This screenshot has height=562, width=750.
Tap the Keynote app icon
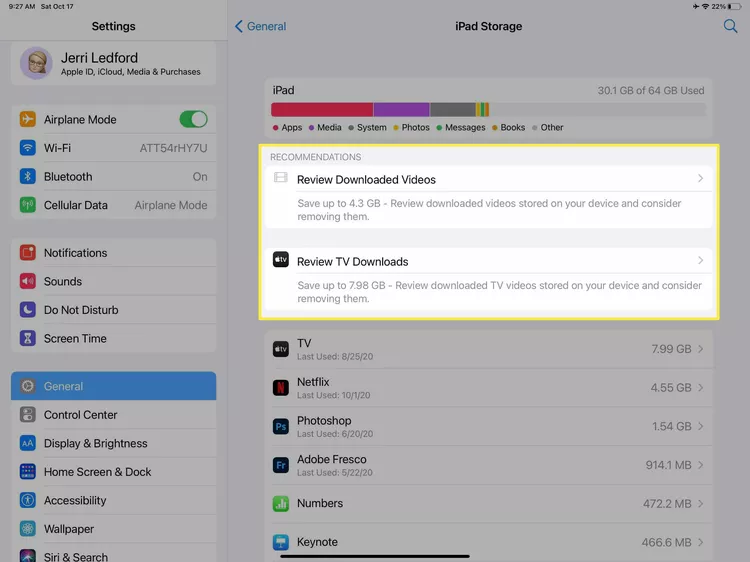[x=281, y=542]
